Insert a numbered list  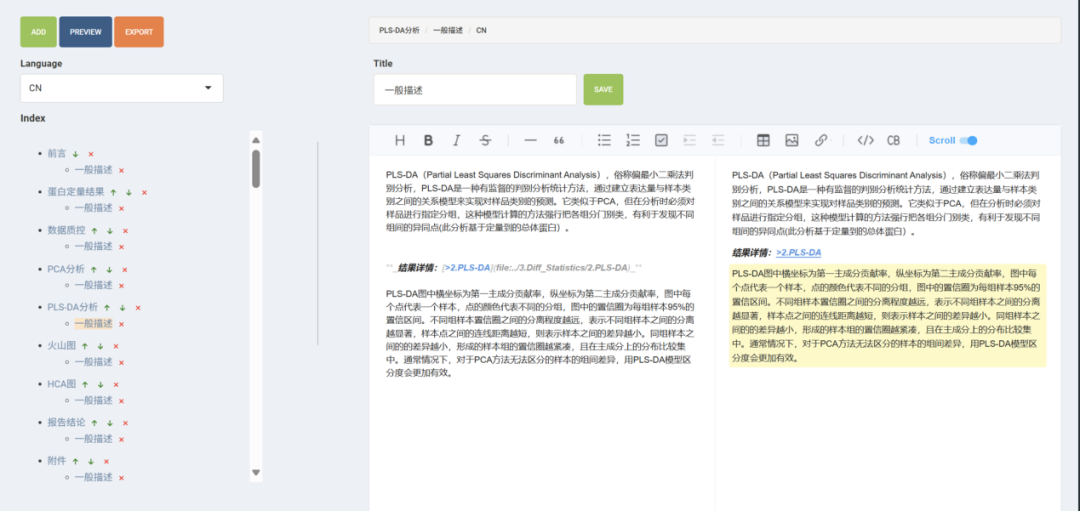(632, 140)
